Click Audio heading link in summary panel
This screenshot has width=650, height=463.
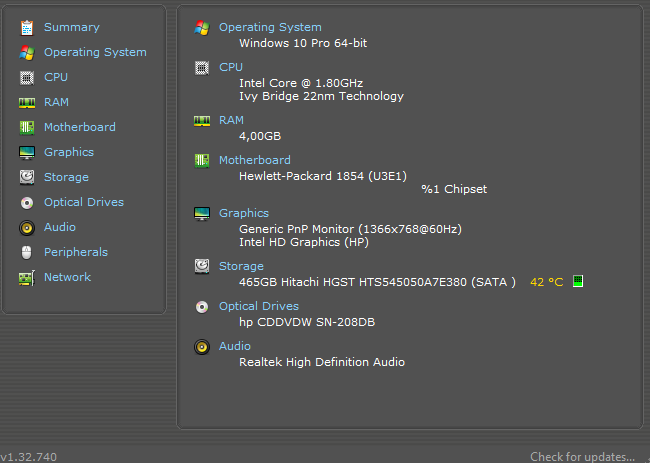coord(235,346)
